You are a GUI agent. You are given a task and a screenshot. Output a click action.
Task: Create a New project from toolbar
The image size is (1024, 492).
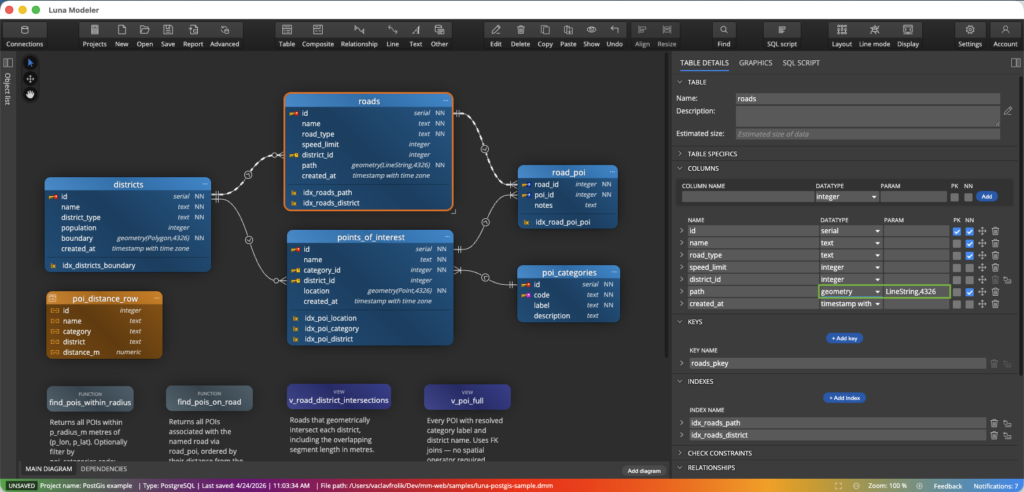coord(121,35)
